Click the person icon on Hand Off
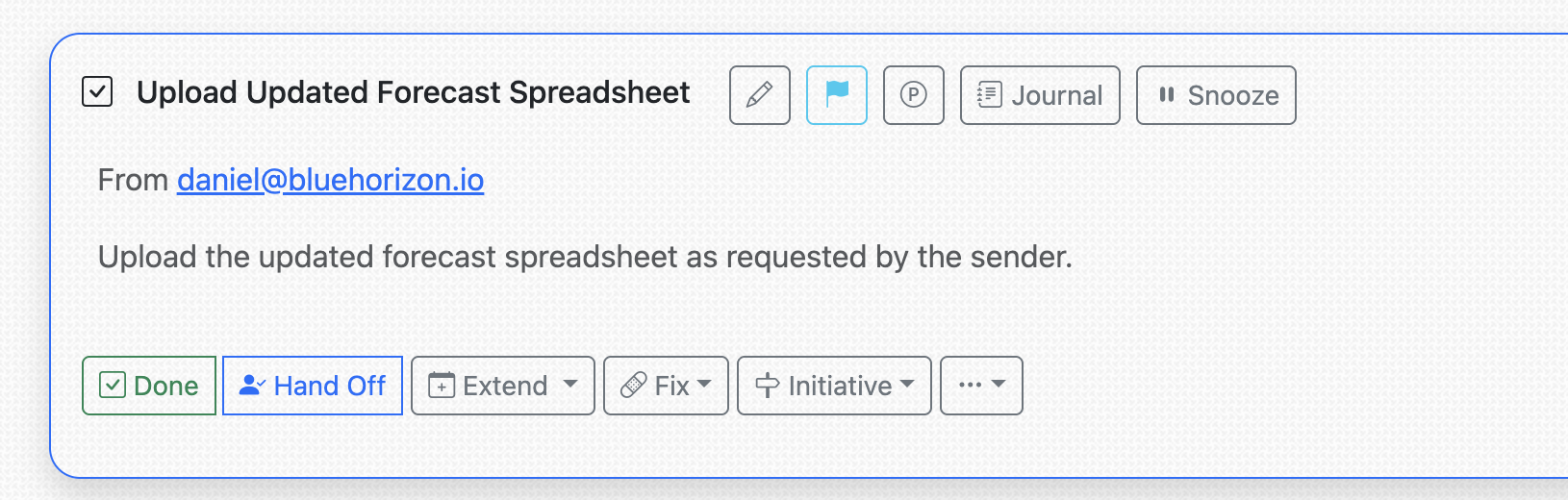This screenshot has width=1568, height=500. 251,385
